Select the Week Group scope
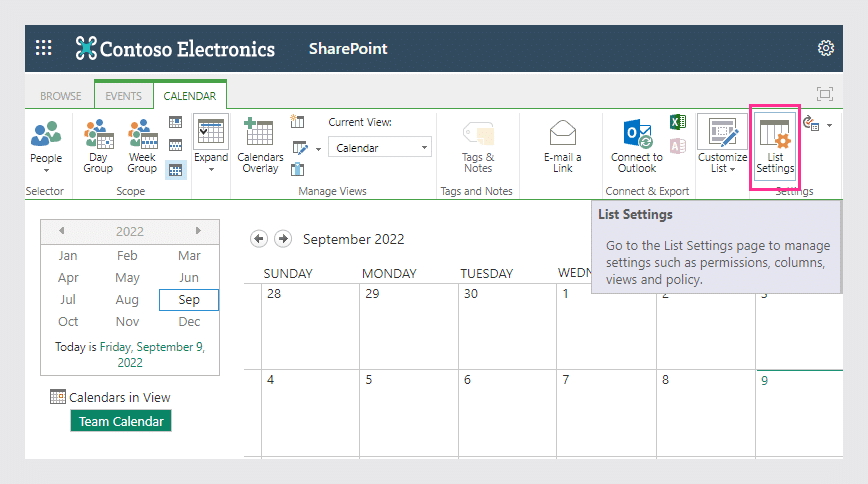Image resolution: width=868 pixels, height=484 pixels. pyautogui.click(x=142, y=147)
